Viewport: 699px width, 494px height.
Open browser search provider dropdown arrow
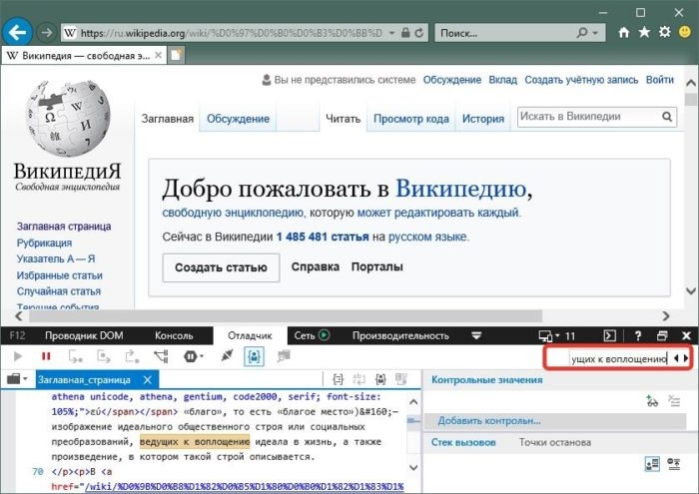point(595,33)
